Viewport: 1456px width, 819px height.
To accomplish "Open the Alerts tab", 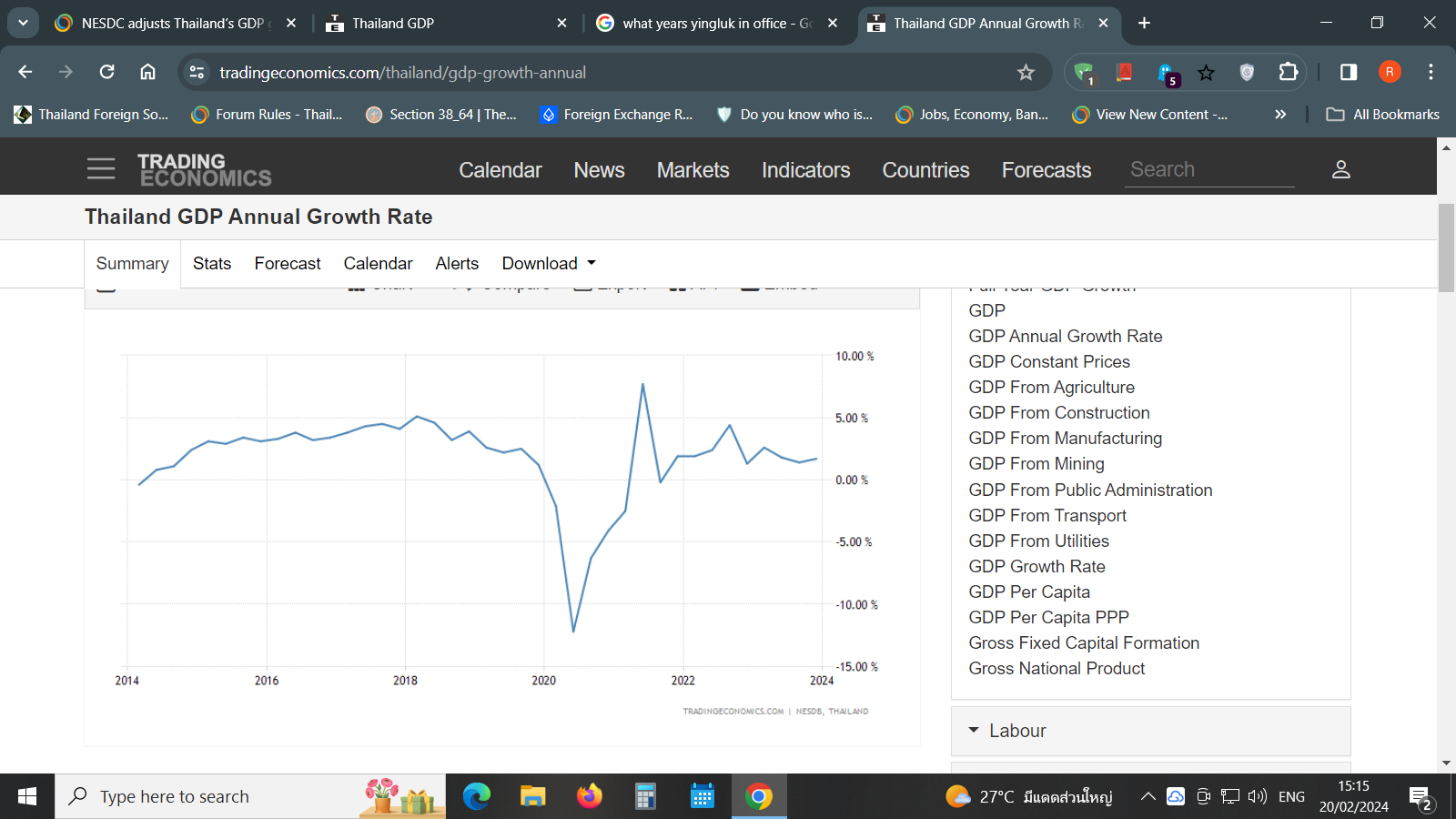I will [457, 263].
